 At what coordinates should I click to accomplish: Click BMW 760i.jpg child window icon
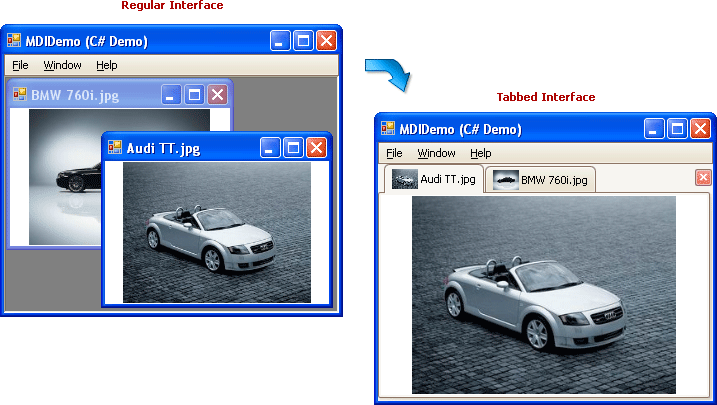tap(20, 94)
